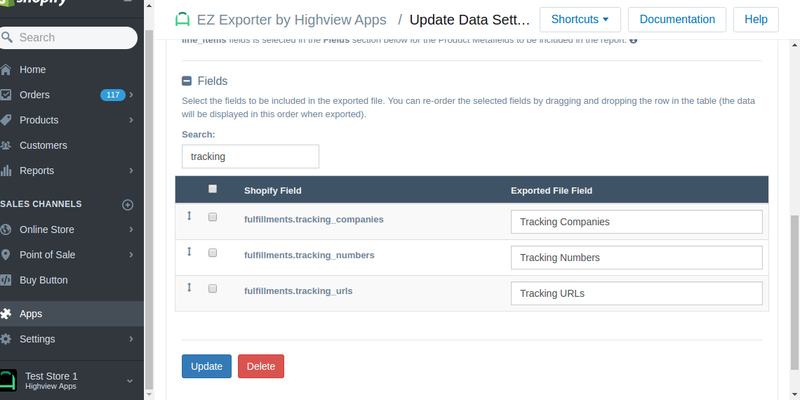Open the Documentation button
This screenshot has height=400, width=800.
[677, 19]
